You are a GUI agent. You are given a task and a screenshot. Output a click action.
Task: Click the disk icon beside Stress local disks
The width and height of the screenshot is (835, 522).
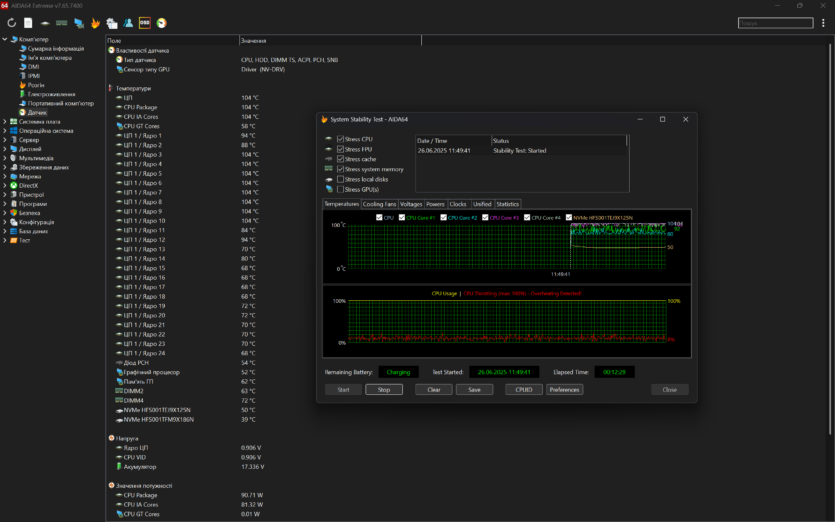point(329,179)
